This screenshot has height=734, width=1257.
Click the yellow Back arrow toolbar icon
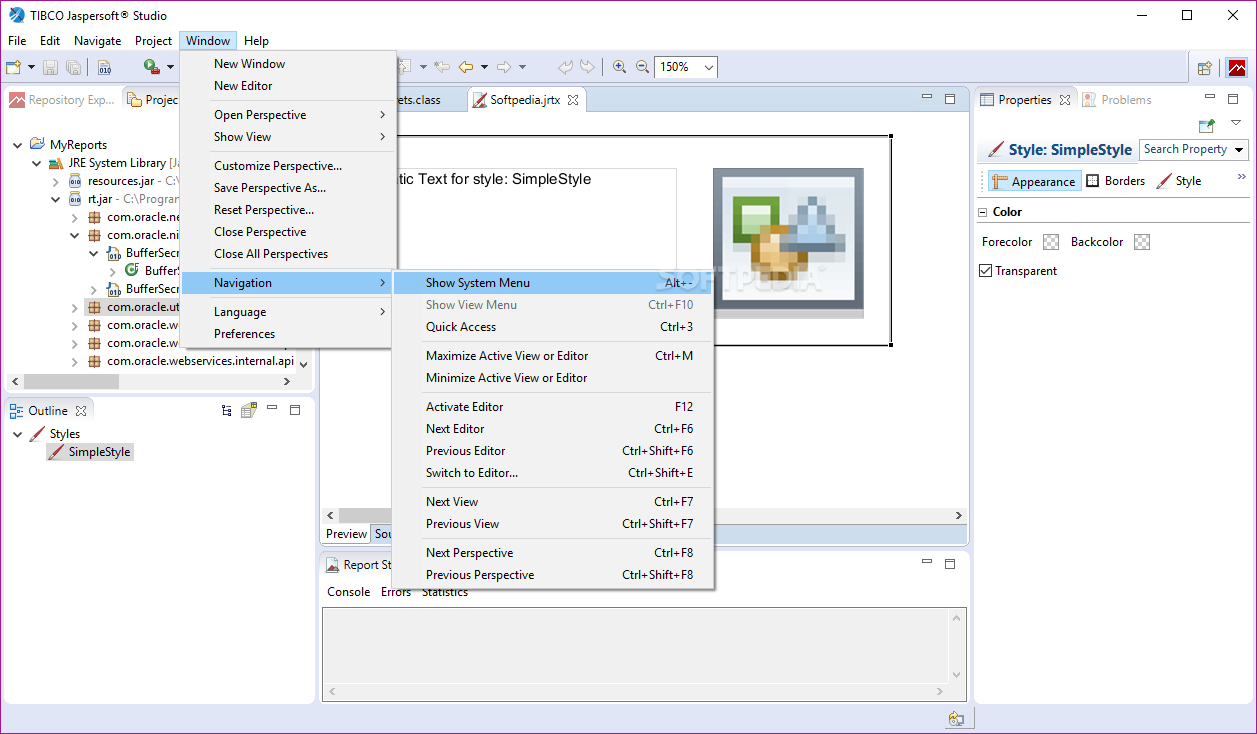pyautogui.click(x=466, y=67)
